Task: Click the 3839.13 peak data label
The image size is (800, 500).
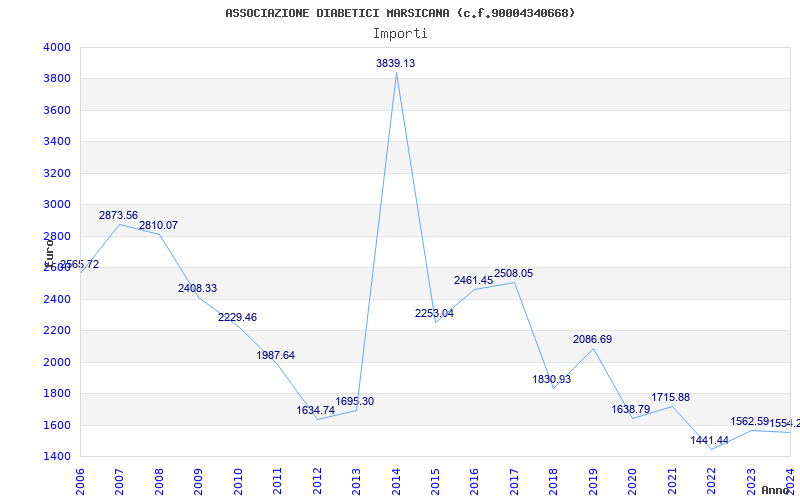Action: coord(395,63)
